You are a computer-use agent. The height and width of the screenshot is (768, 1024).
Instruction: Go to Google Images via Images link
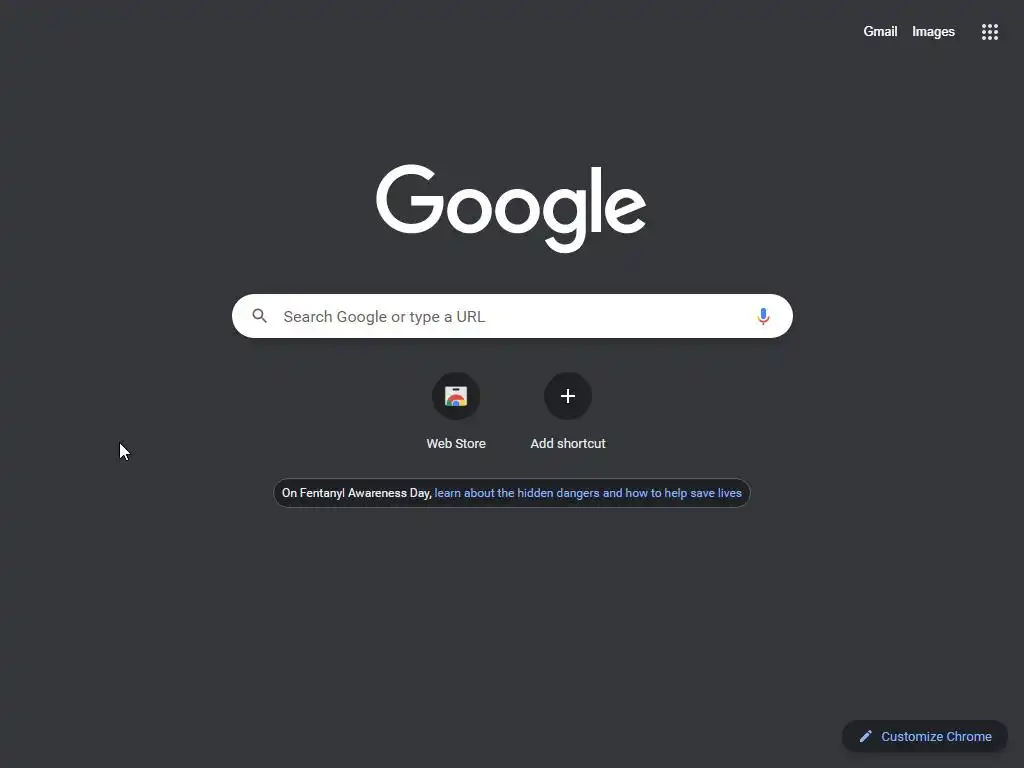933,31
